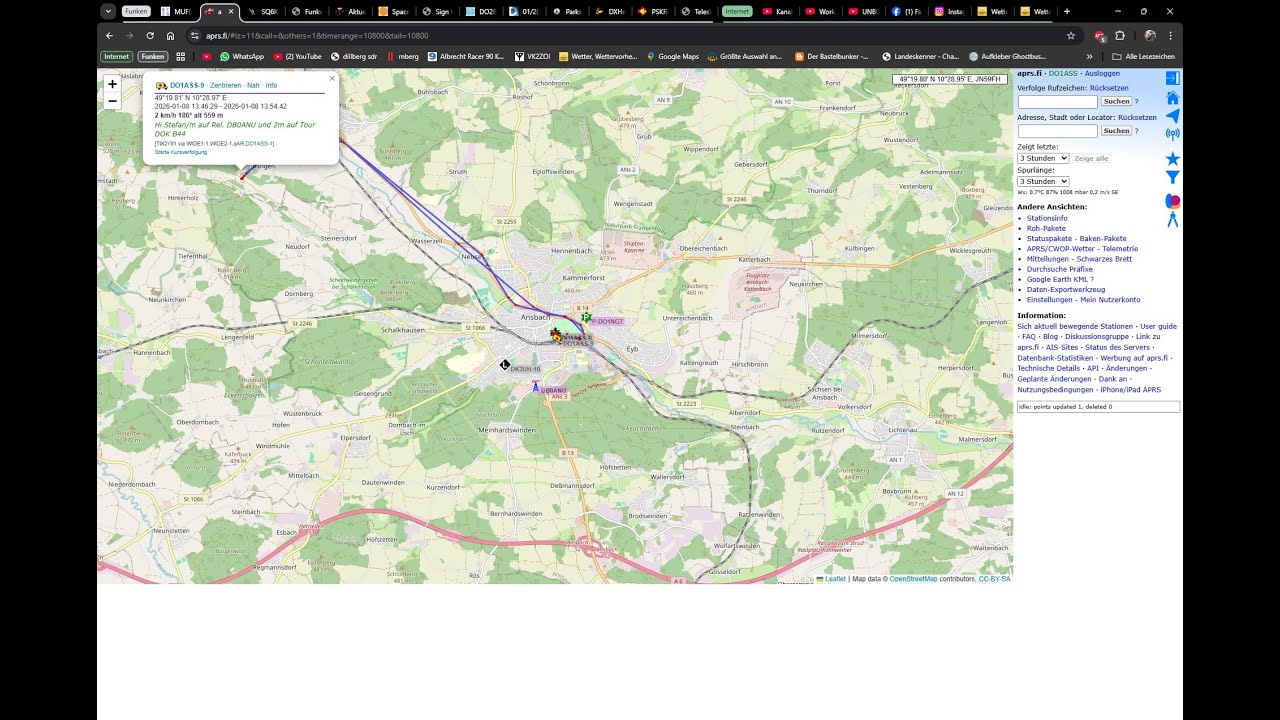Open DO1ASS-1 igate link in popup

coord(259,144)
